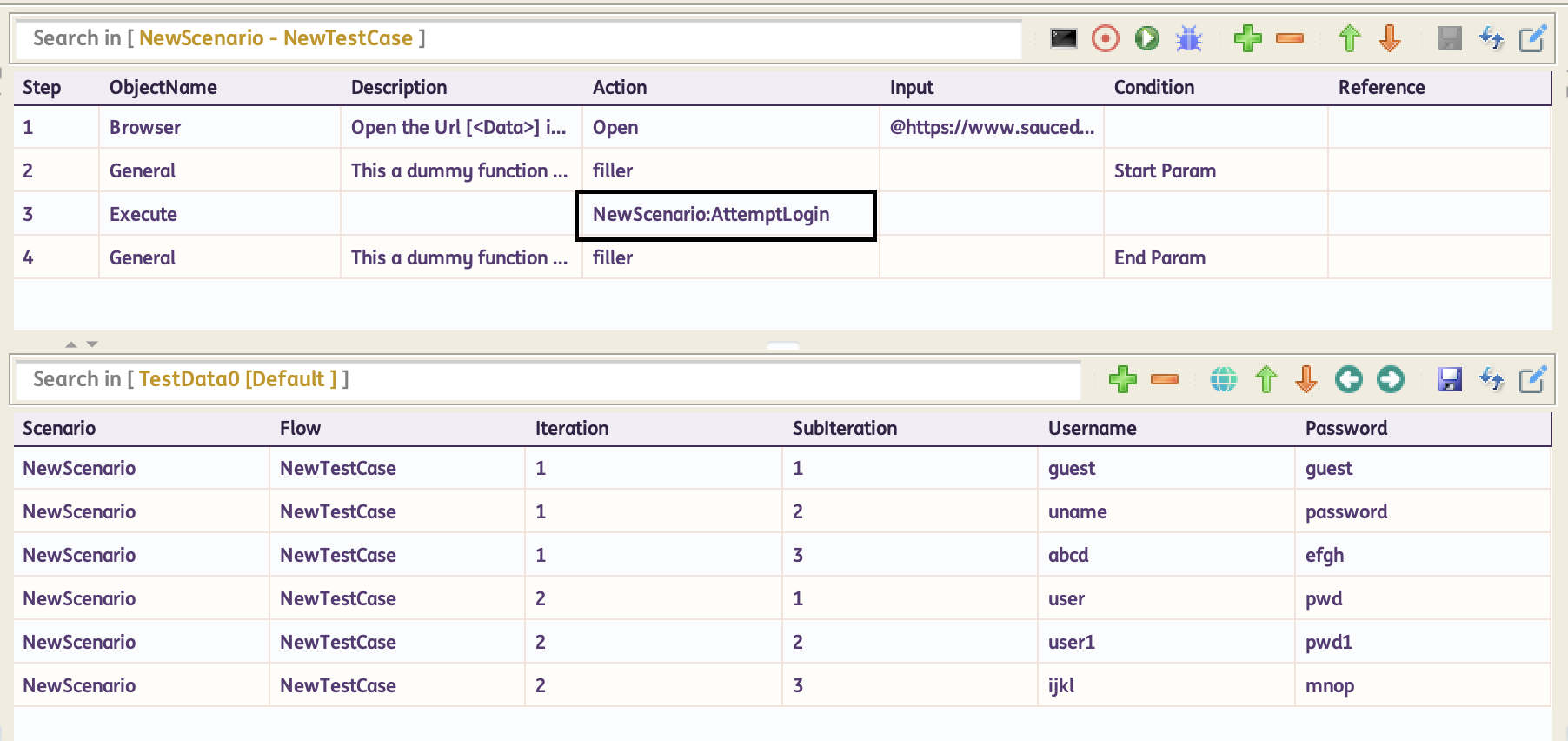
Task: Select the Execute object name cell
Action: coord(220,214)
